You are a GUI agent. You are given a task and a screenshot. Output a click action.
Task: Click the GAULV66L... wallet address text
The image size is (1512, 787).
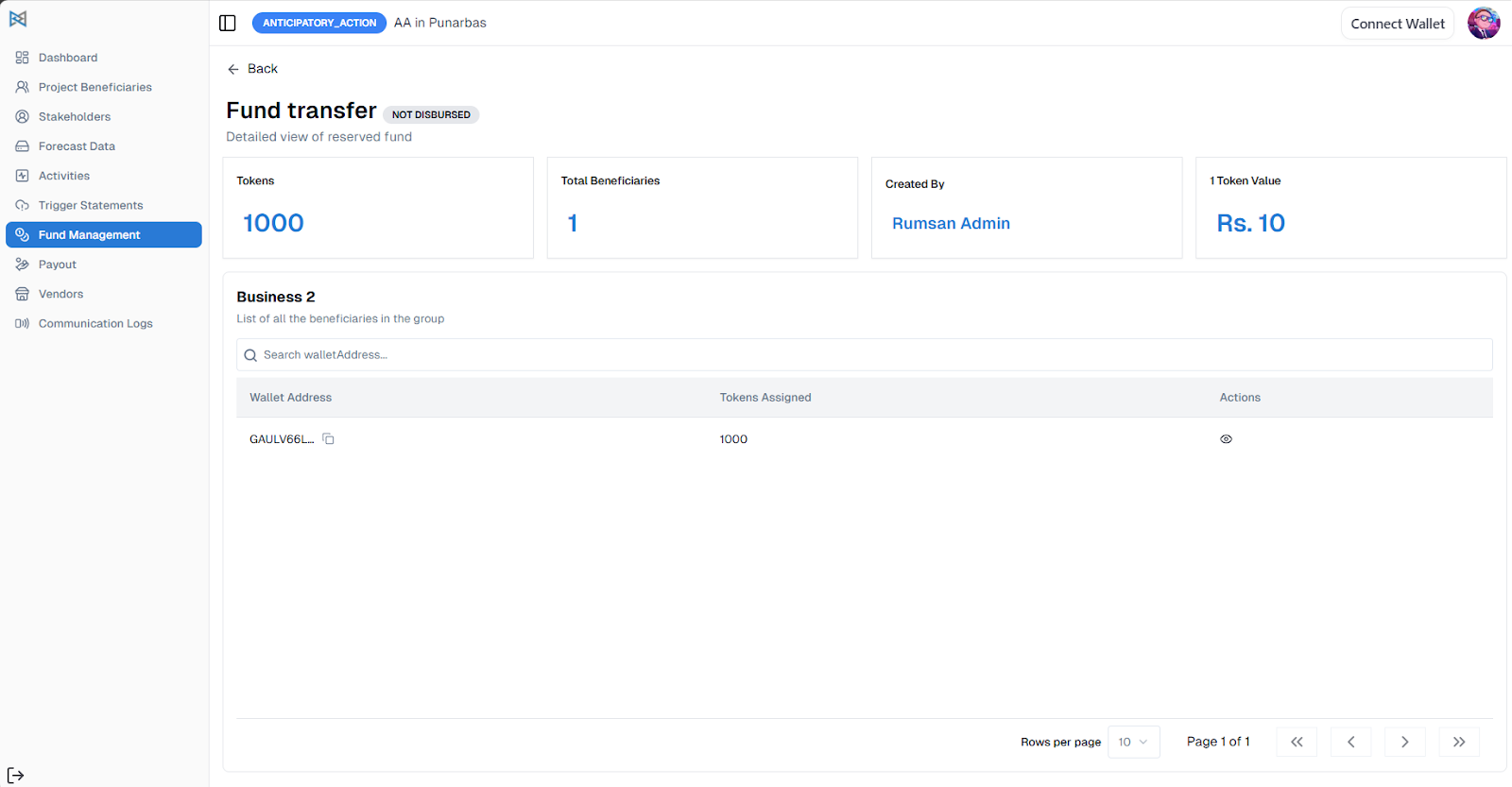282,439
